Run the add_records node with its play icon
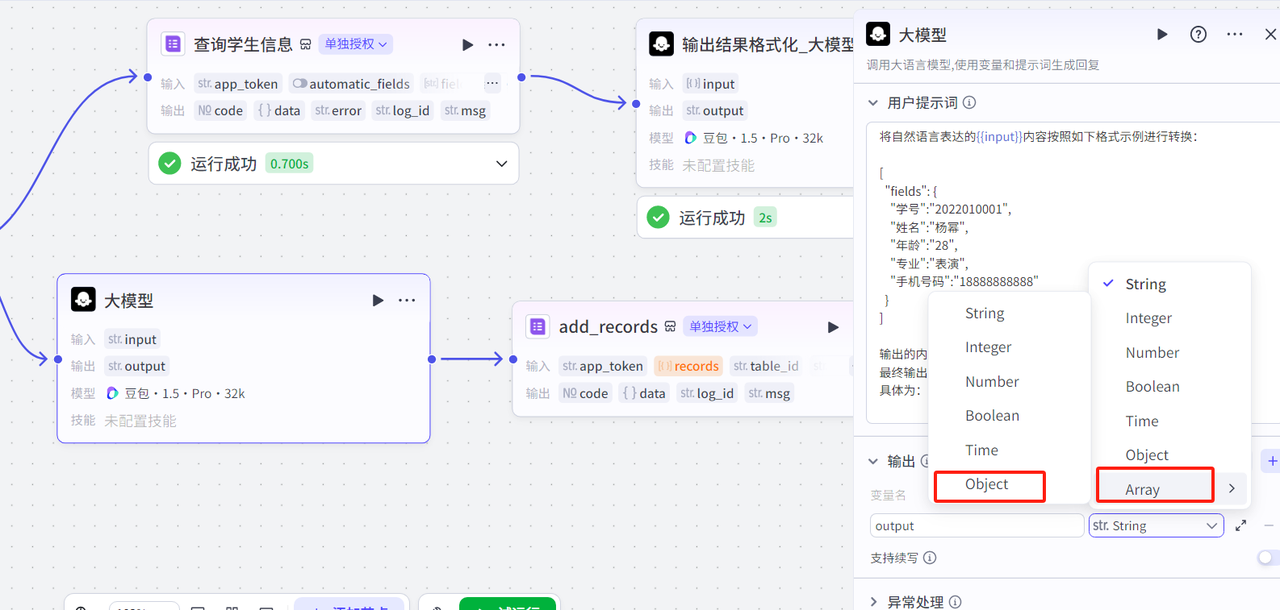 click(x=833, y=327)
